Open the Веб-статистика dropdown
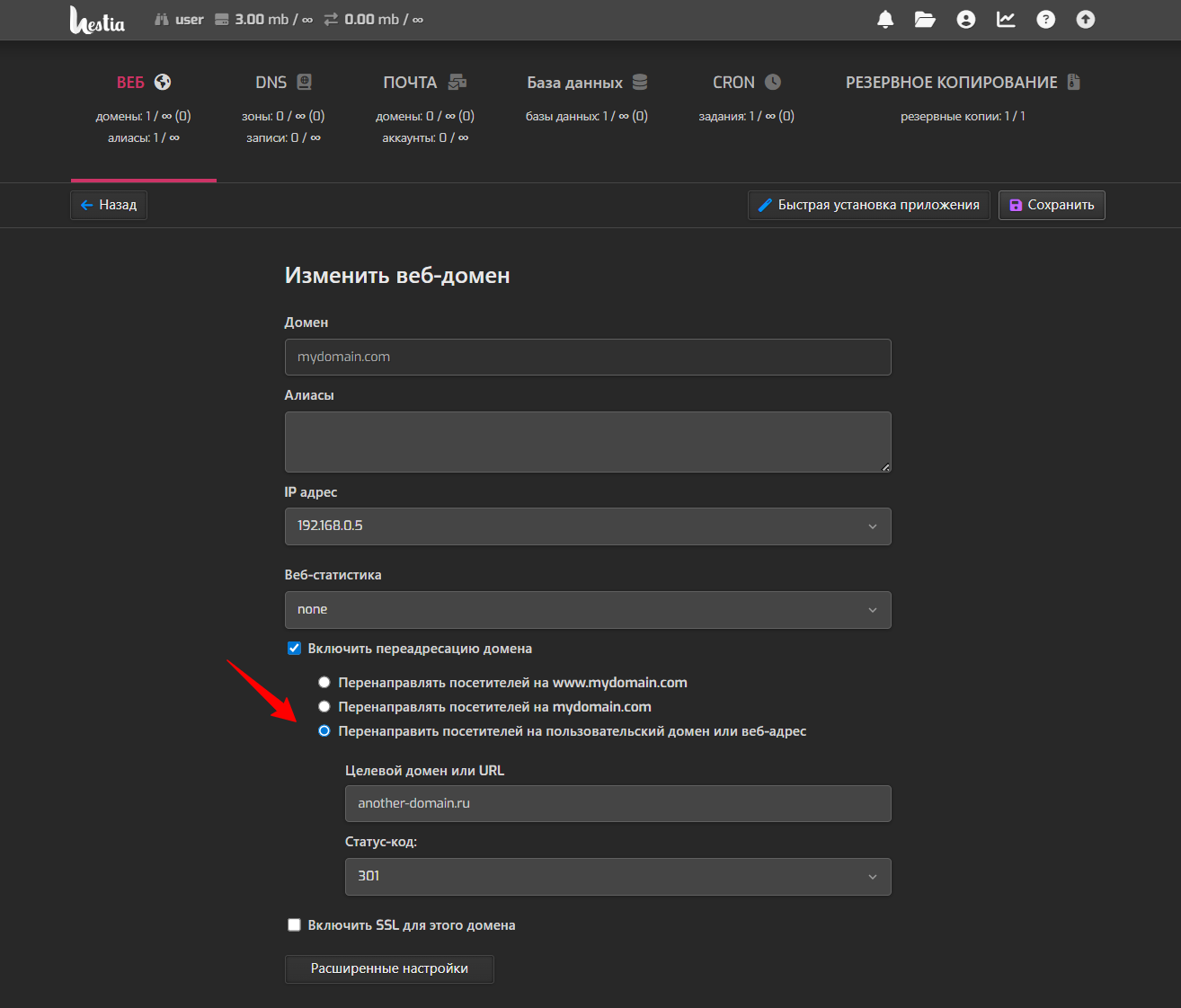1181x1008 pixels. point(588,610)
